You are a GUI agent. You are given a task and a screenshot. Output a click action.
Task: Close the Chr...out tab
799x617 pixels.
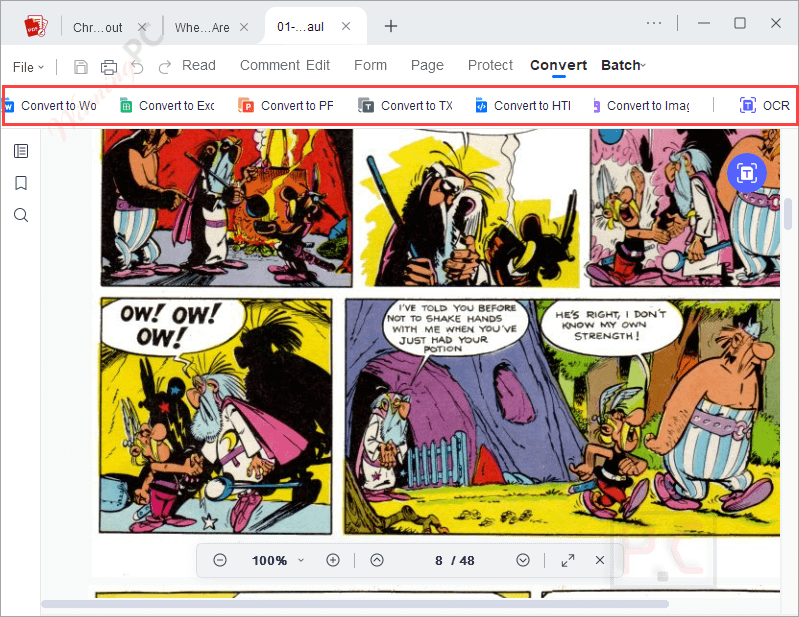(142, 26)
